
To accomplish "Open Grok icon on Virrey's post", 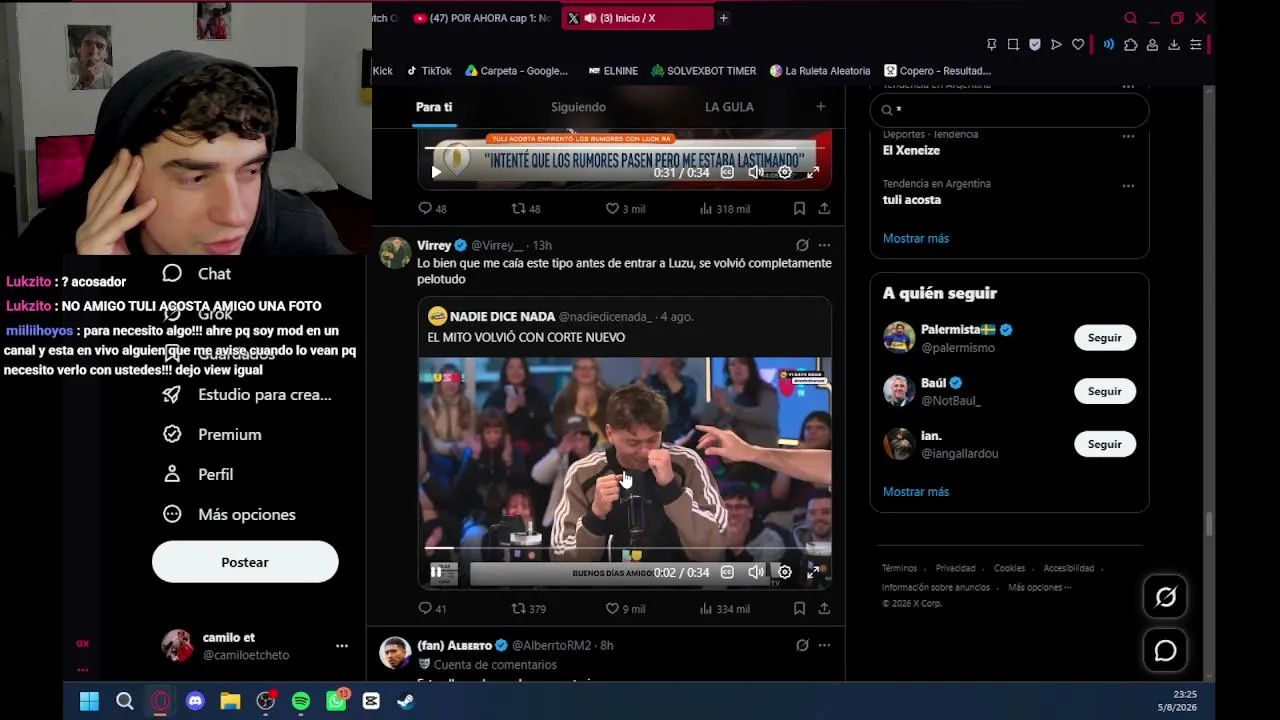I will point(802,245).
